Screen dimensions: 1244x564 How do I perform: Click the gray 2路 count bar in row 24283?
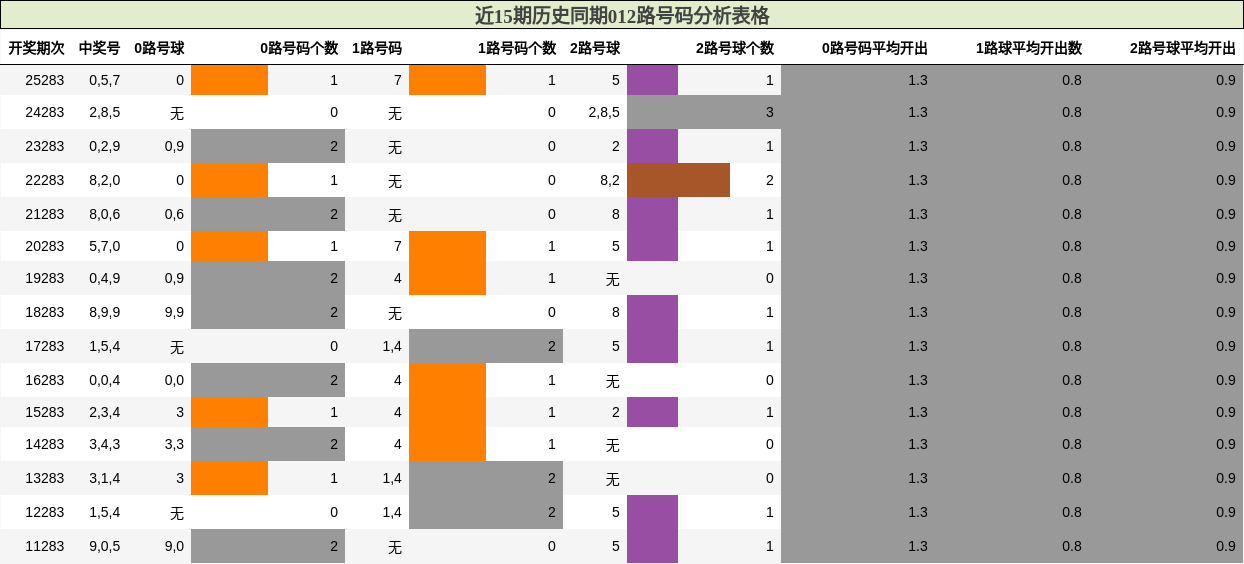click(x=704, y=112)
